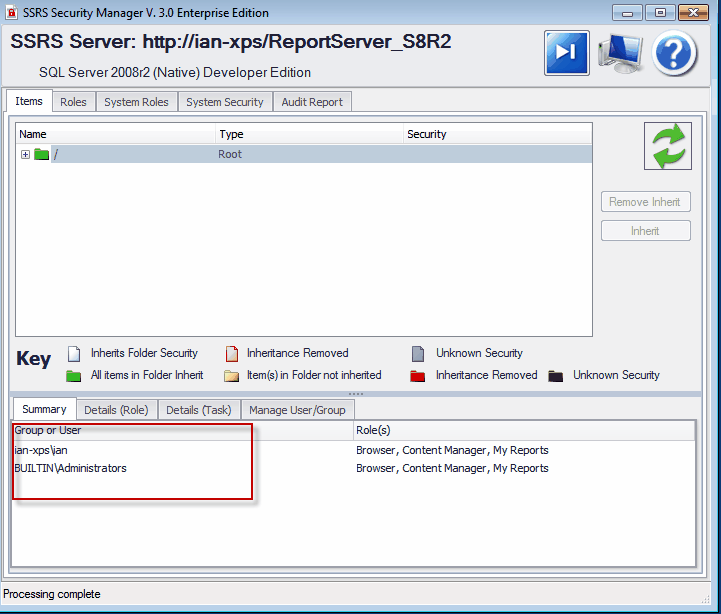Image resolution: width=721 pixels, height=614 pixels.
Task: Click the splitter grip dots above Summary
Action: (356, 394)
